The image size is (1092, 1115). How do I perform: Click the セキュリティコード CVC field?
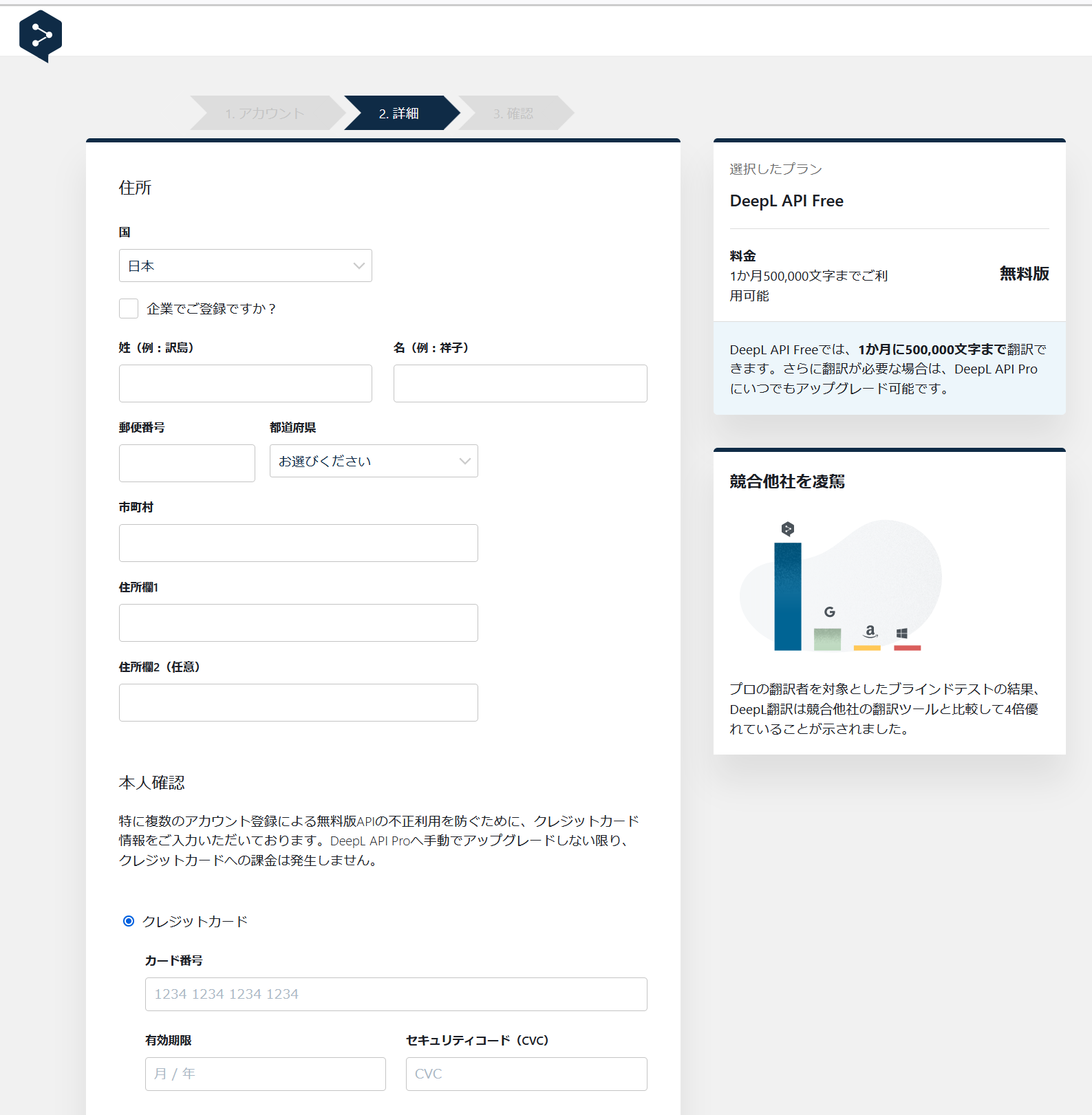(x=526, y=1074)
